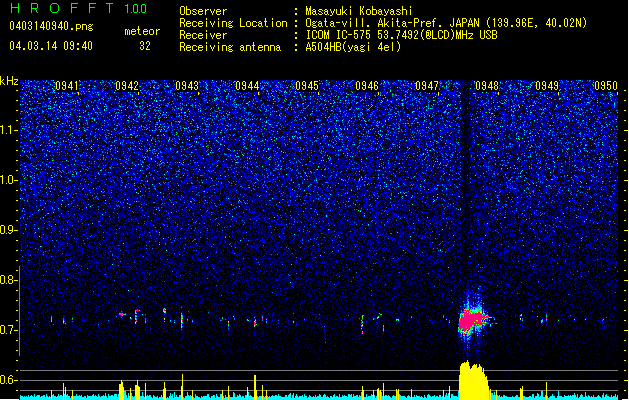
Task: Click the HROFFT 1.0.0 program title
Action: (x=79, y=8)
